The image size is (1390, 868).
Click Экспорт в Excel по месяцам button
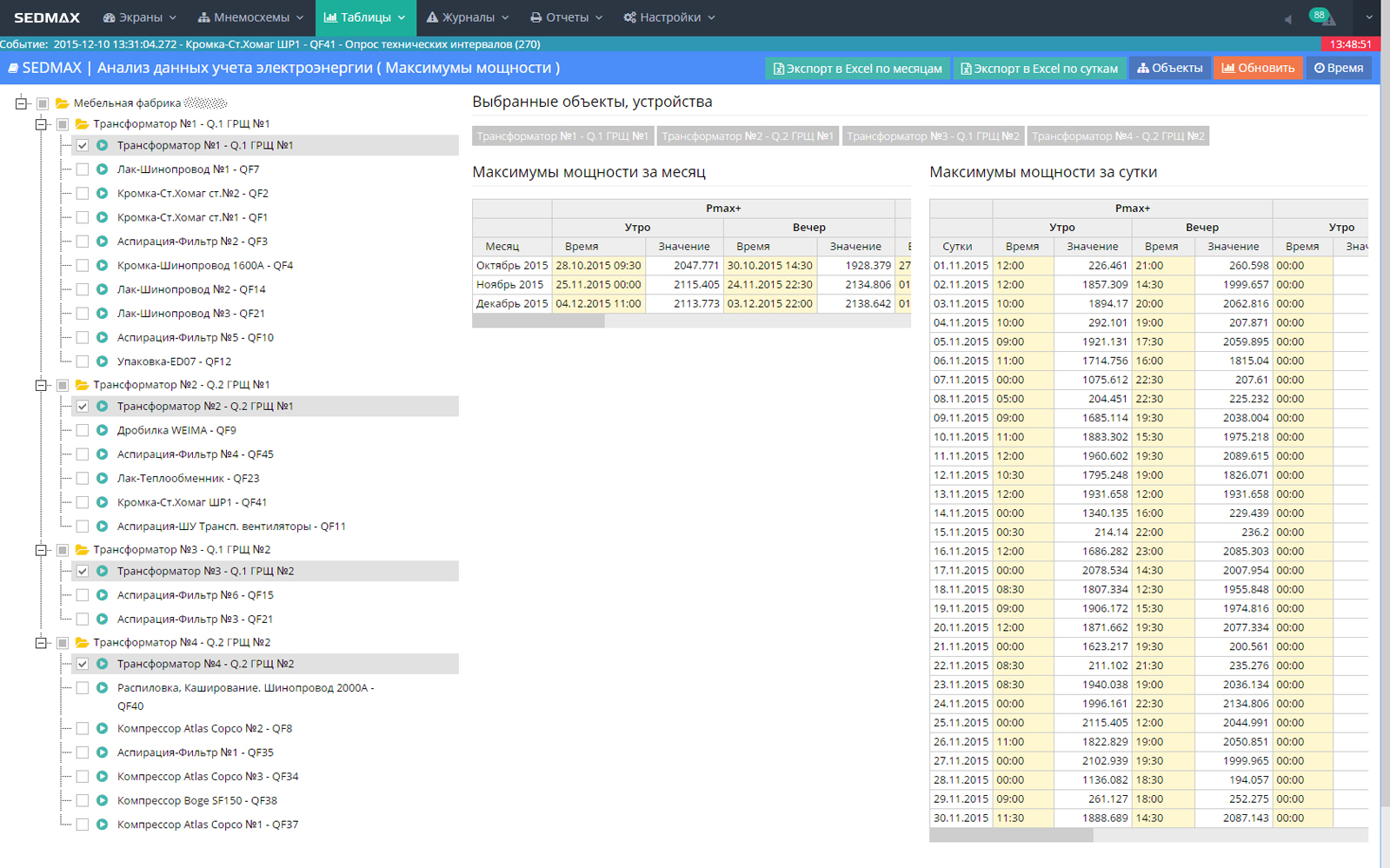click(857, 68)
